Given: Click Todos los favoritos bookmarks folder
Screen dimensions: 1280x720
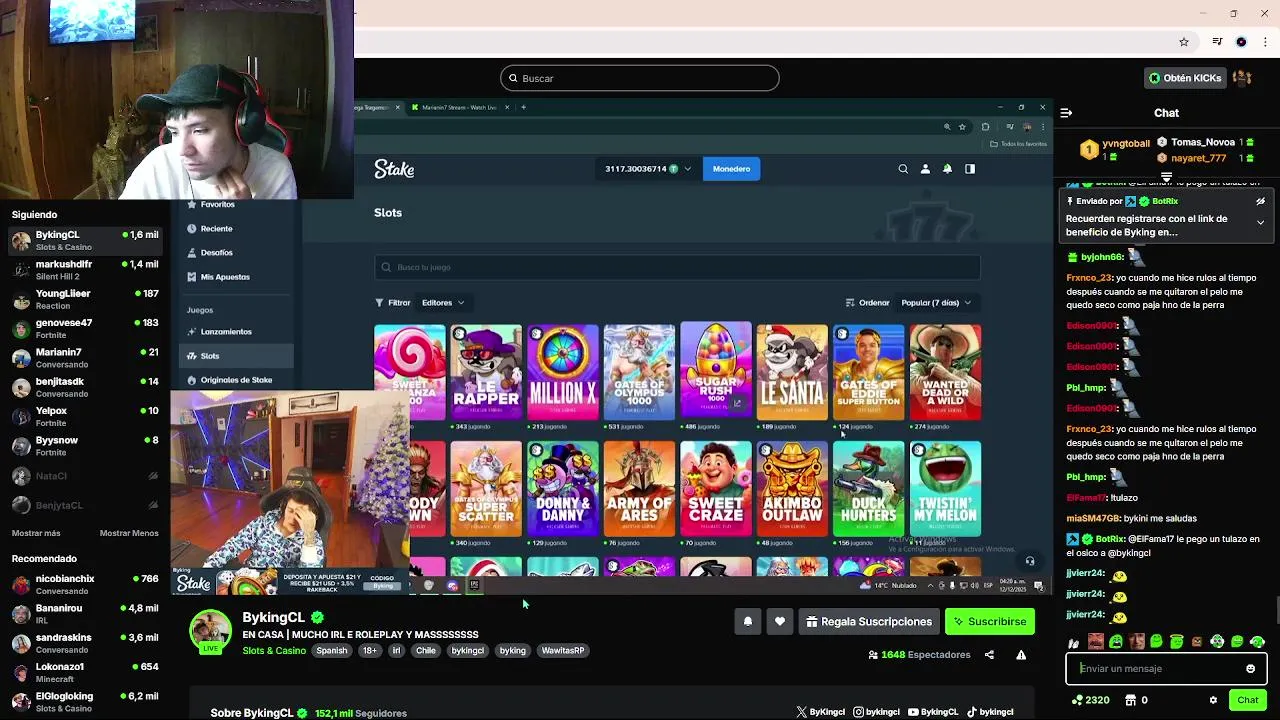Looking at the screenshot, I should click(x=1019, y=144).
